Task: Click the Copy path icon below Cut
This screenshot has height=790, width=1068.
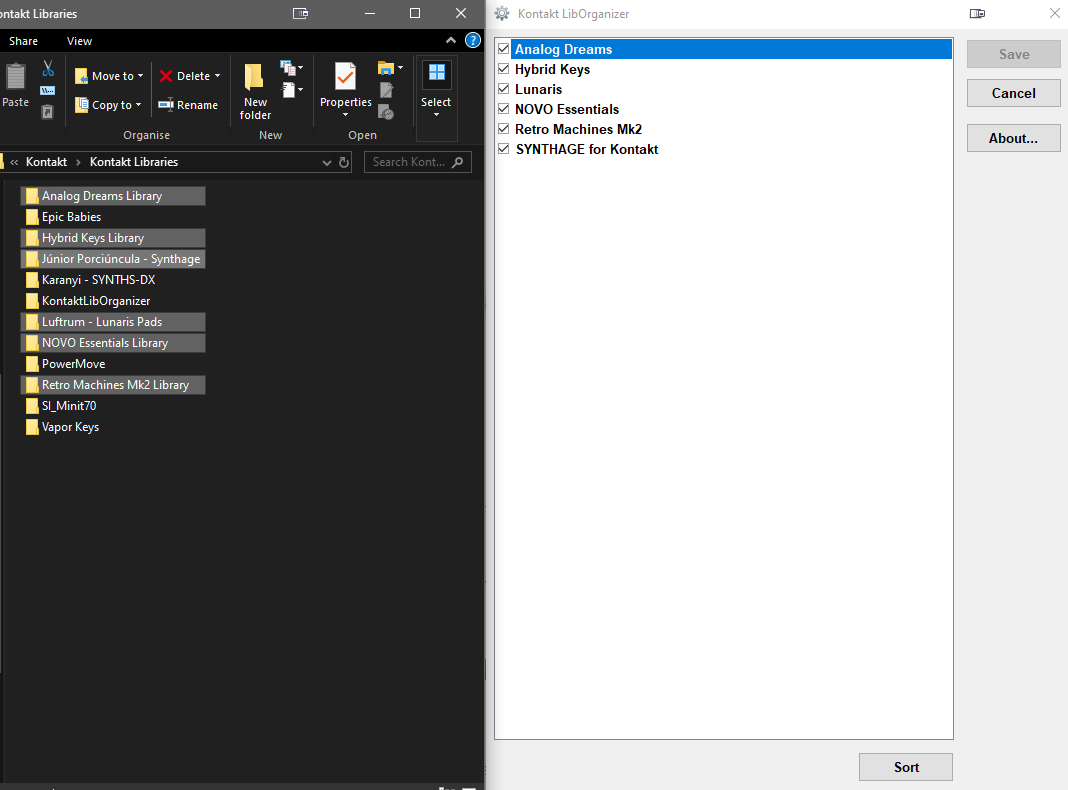Action: pyautogui.click(x=48, y=91)
